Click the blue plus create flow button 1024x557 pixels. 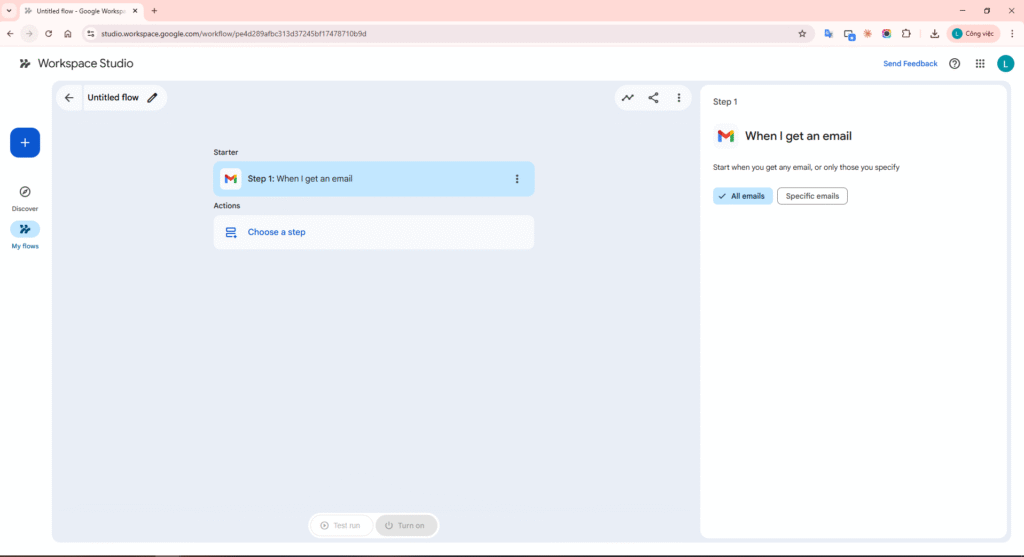click(x=25, y=143)
